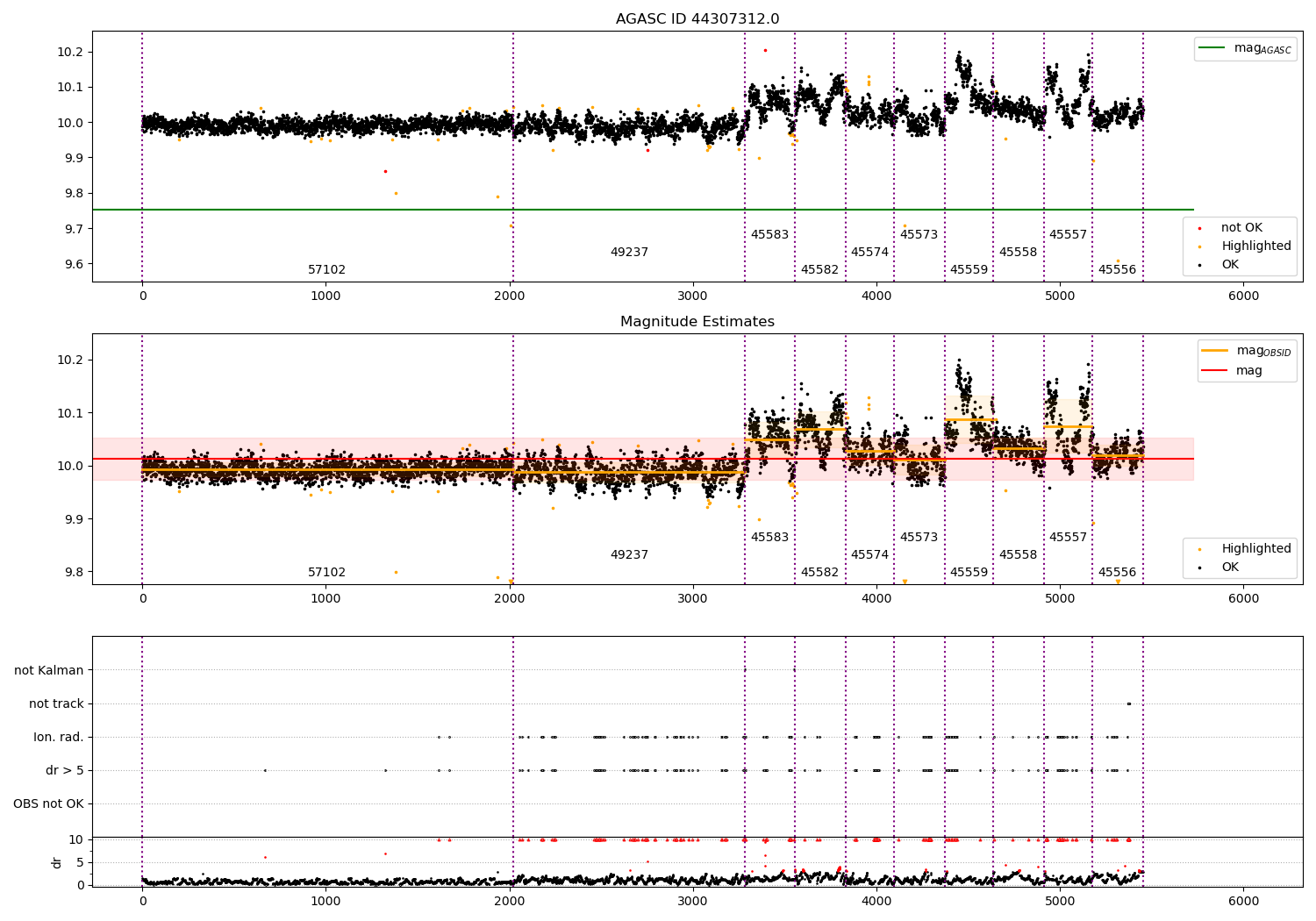The image size is (1316, 921).
Task: Click x-axis tick "6000" under the dr plot
Action: (1243, 902)
